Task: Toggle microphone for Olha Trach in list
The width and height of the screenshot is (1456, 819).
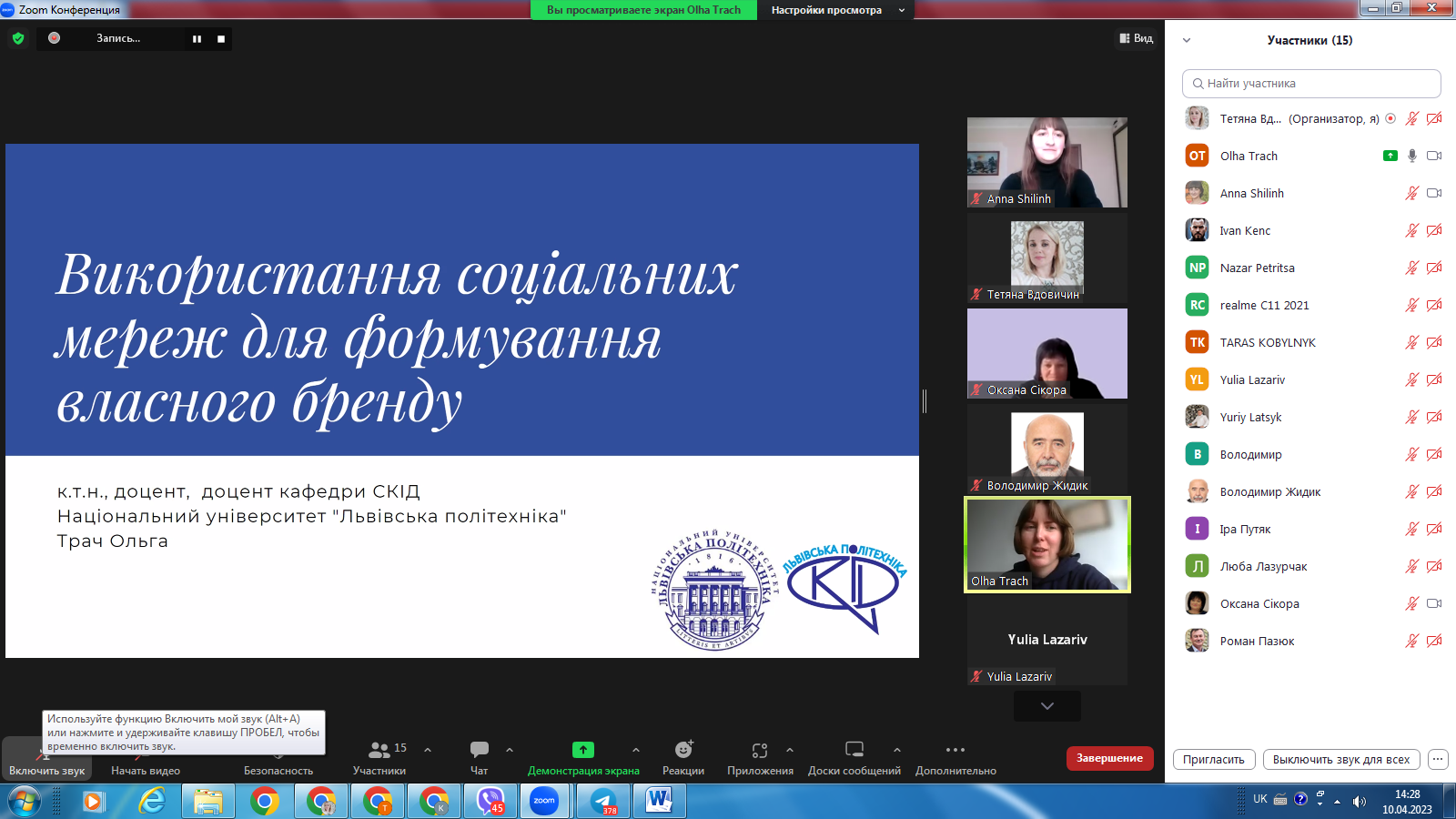Action: click(1411, 156)
